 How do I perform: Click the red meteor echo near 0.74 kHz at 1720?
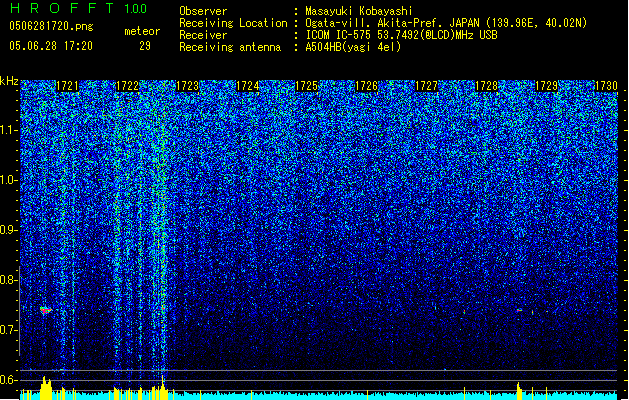coord(46,310)
